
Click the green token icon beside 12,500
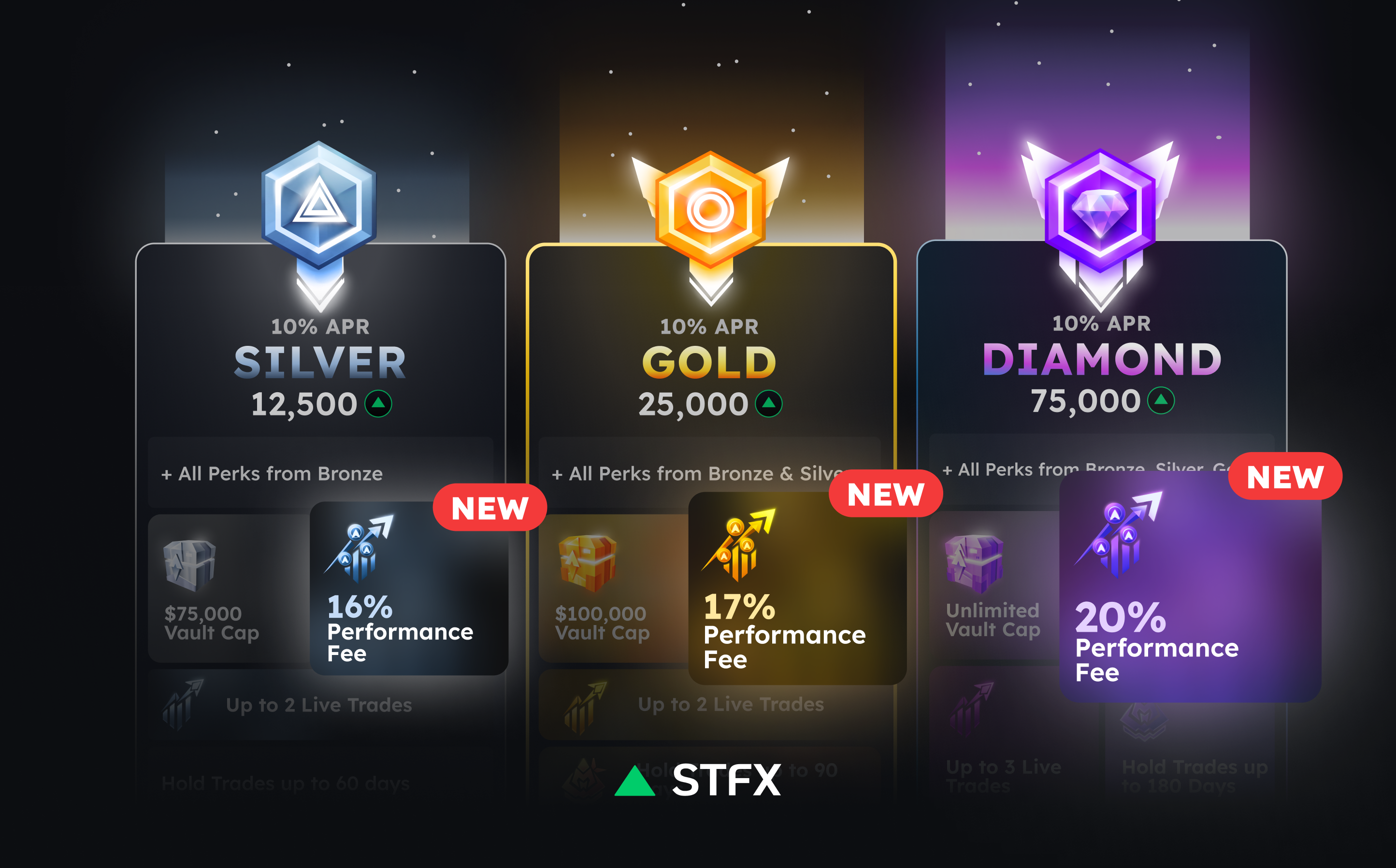(378, 404)
